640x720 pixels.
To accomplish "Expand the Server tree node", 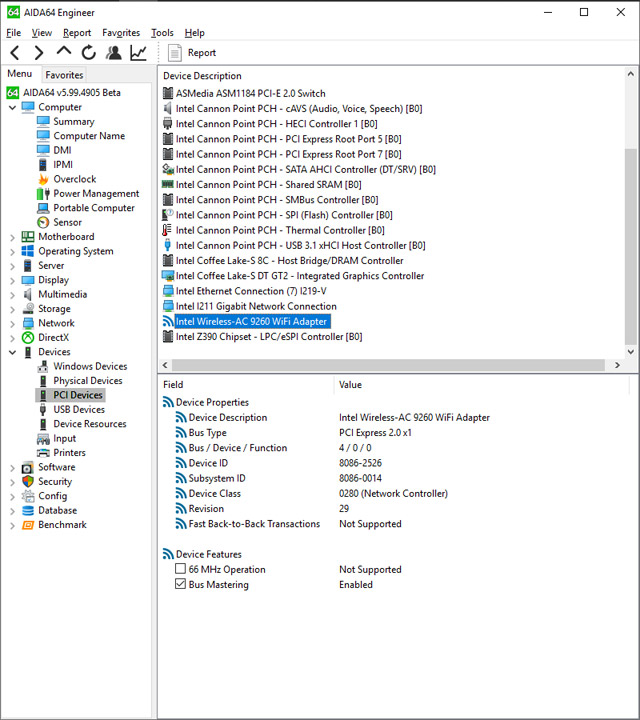I will (x=12, y=266).
